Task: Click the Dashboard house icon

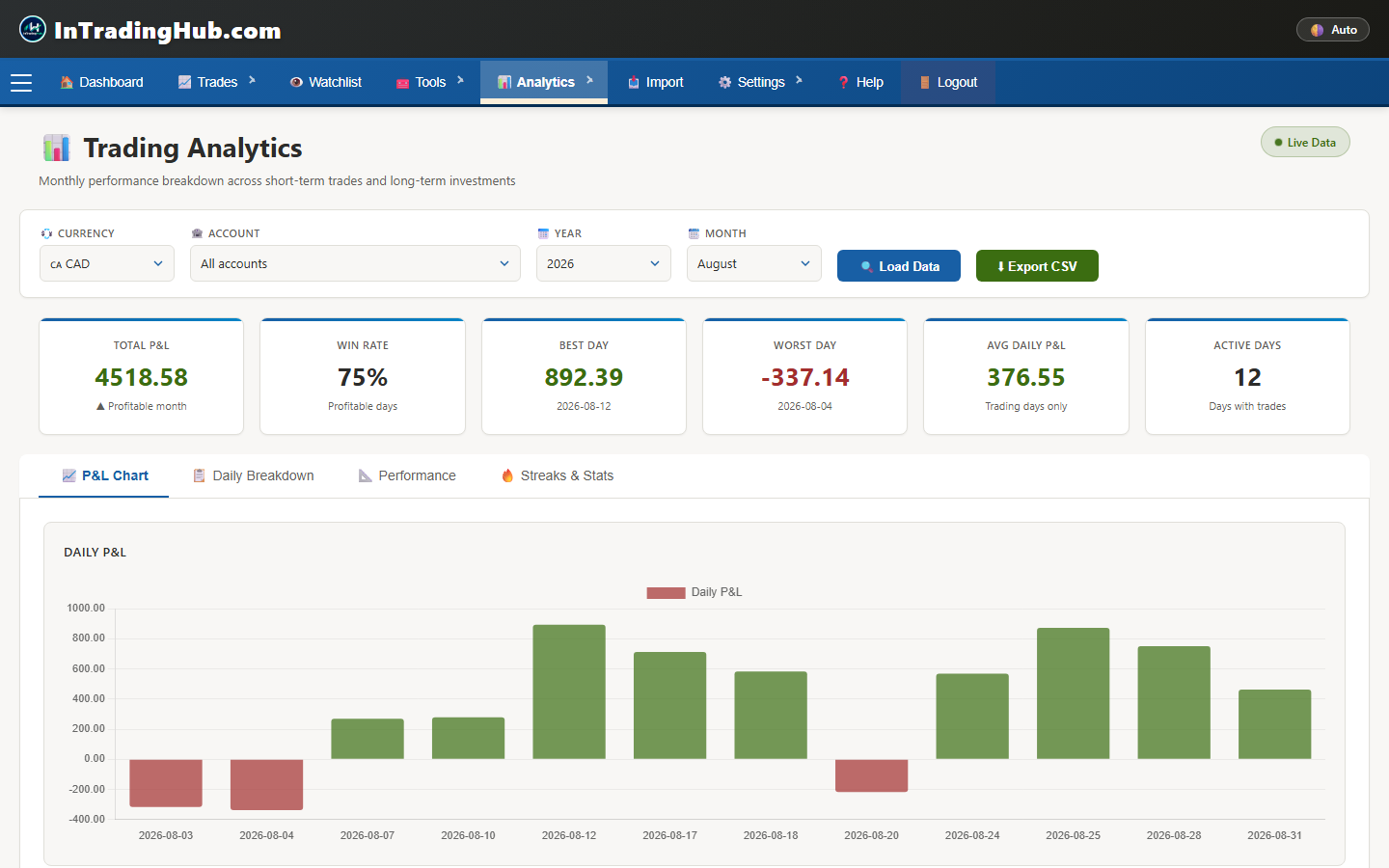Action: tap(67, 82)
